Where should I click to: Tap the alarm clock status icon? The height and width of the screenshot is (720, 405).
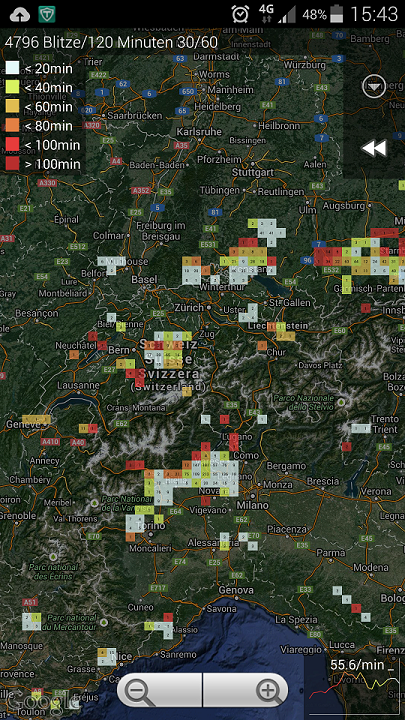click(x=240, y=14)
